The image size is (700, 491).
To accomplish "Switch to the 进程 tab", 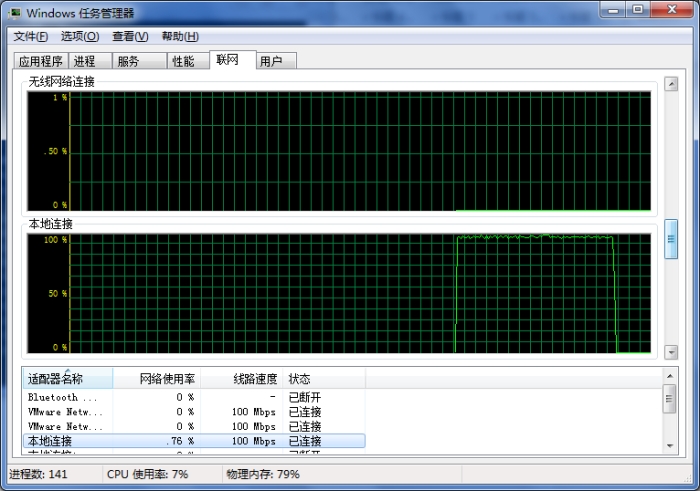I will [x=85, y=61].
